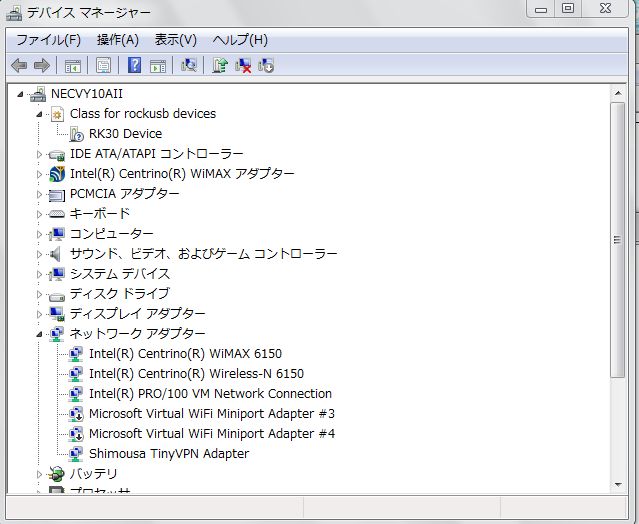Click the vertical scrollbar thumb
The image size is (639, 524).
pyautogui.click(x=618, y=240)
